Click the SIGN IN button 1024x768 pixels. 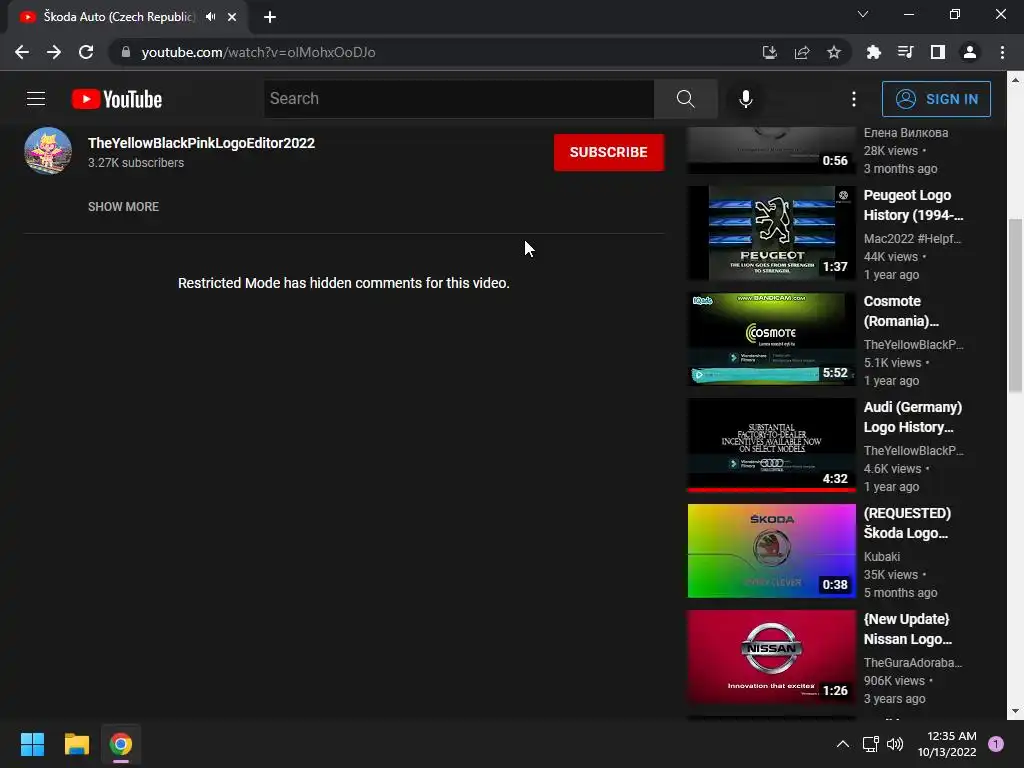[x=936, y=99]
